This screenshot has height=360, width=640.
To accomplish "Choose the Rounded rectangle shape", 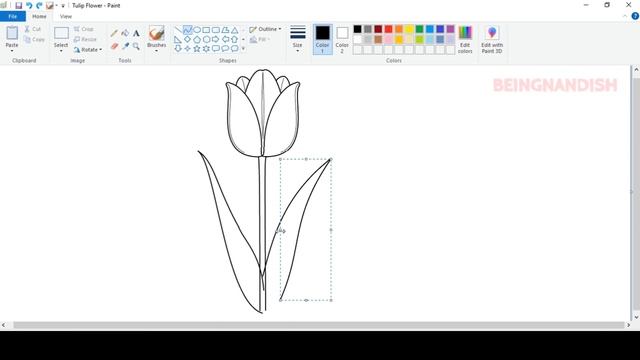I will 216,30.
